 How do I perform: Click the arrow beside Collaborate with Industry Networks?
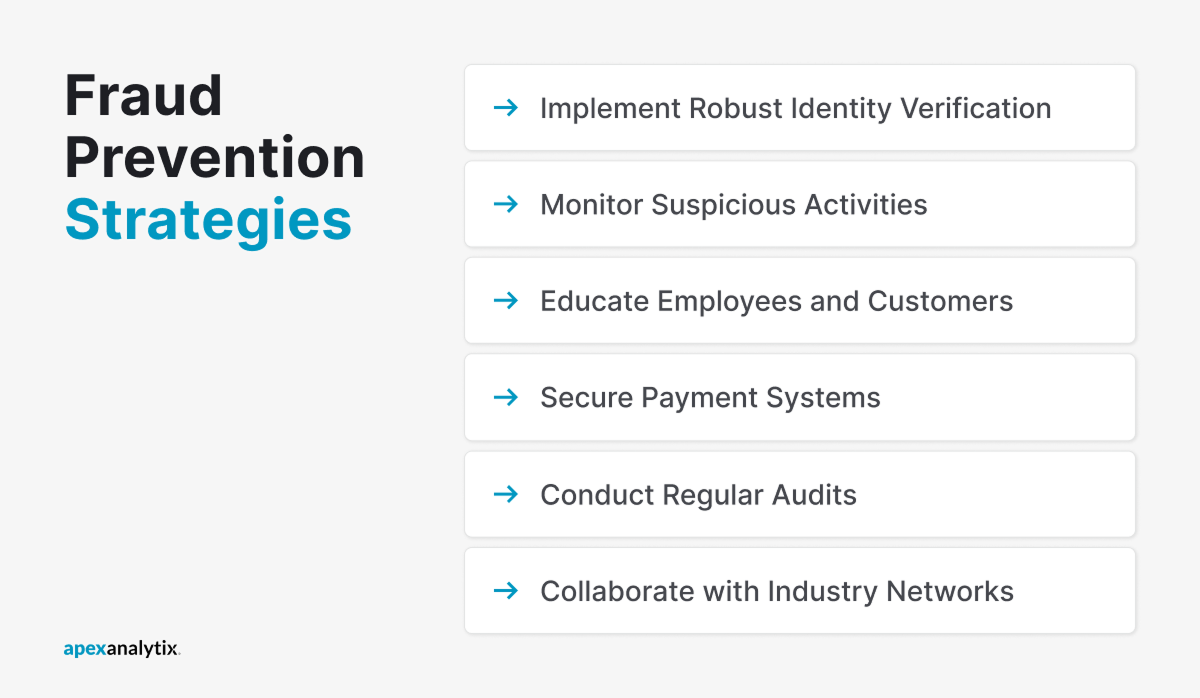click(507, 591)
